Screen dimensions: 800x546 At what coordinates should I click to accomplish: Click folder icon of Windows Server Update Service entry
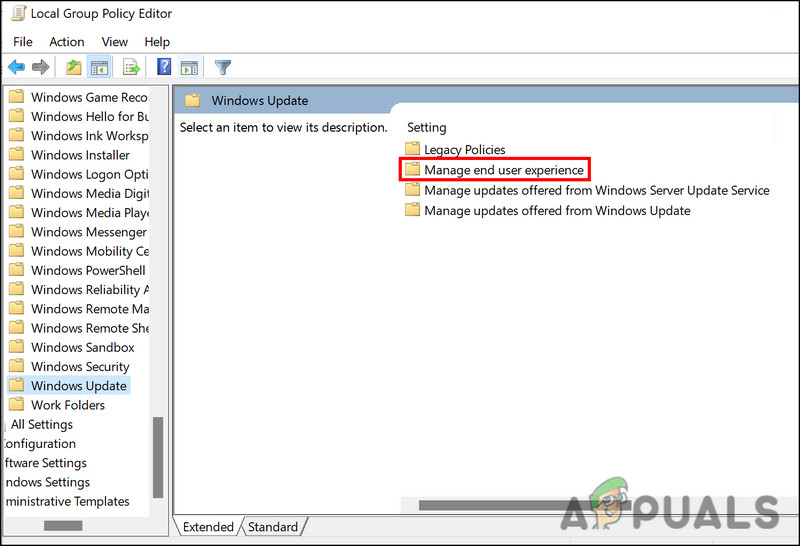(412, 189)
